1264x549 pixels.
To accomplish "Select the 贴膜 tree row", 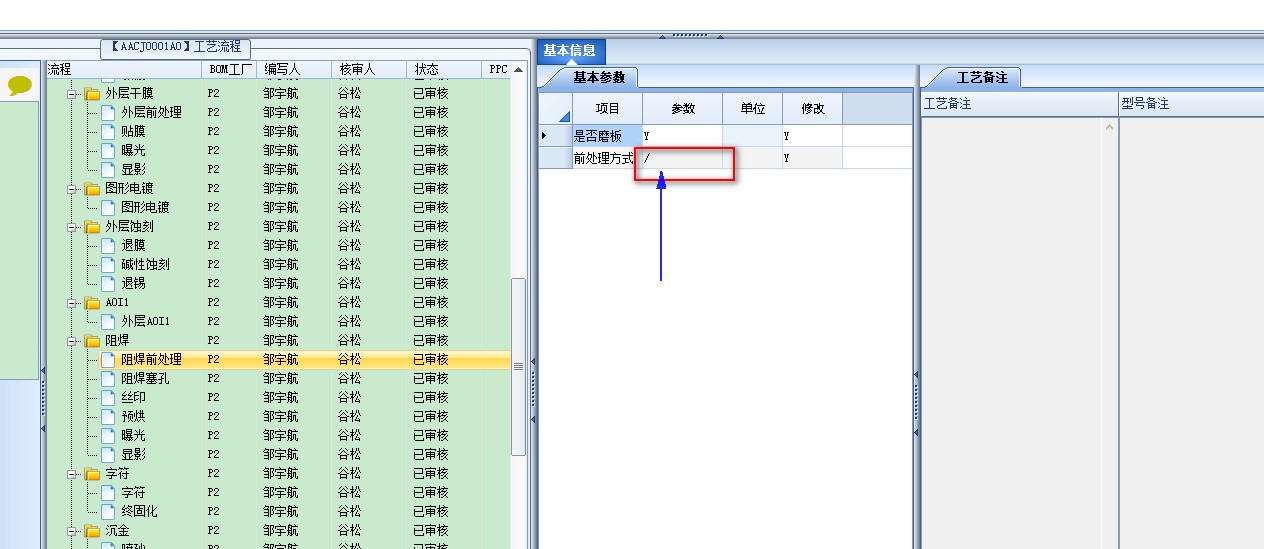I will (x=278, y=131).
